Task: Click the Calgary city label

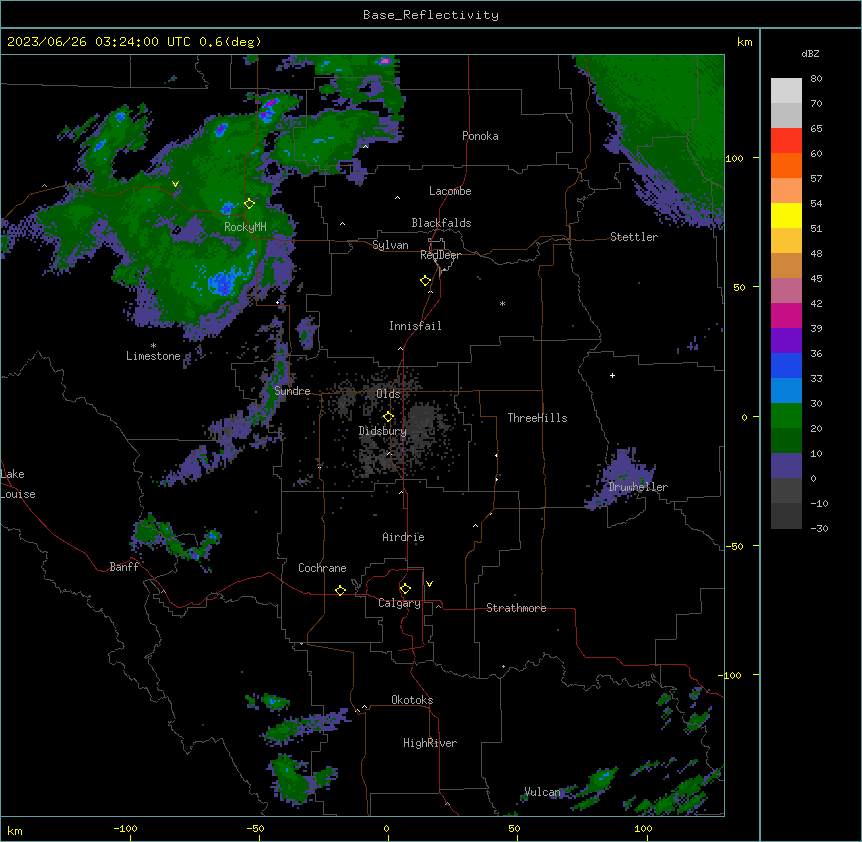Action: 400,603
